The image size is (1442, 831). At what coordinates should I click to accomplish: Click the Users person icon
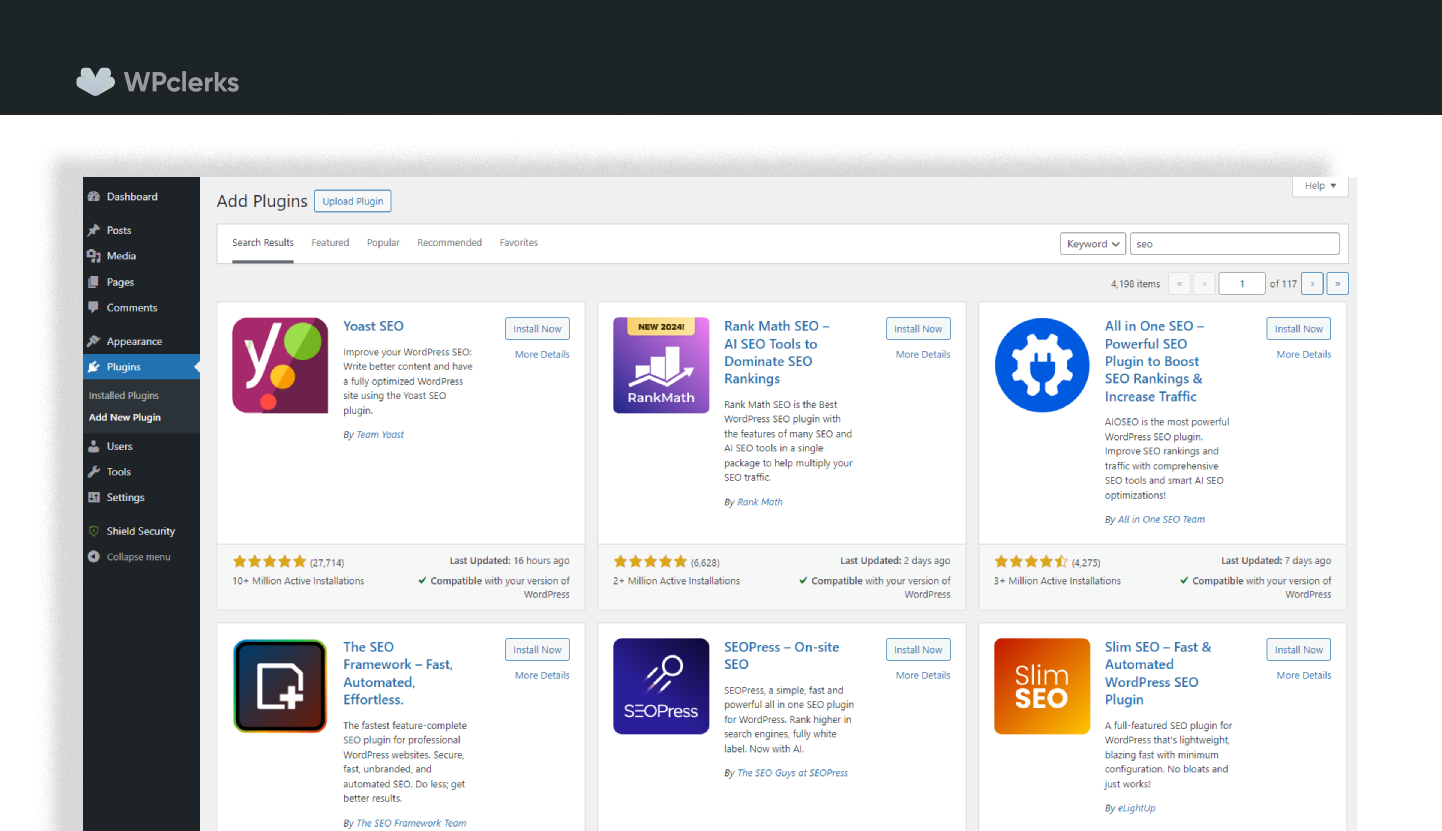tap(94, 446)
